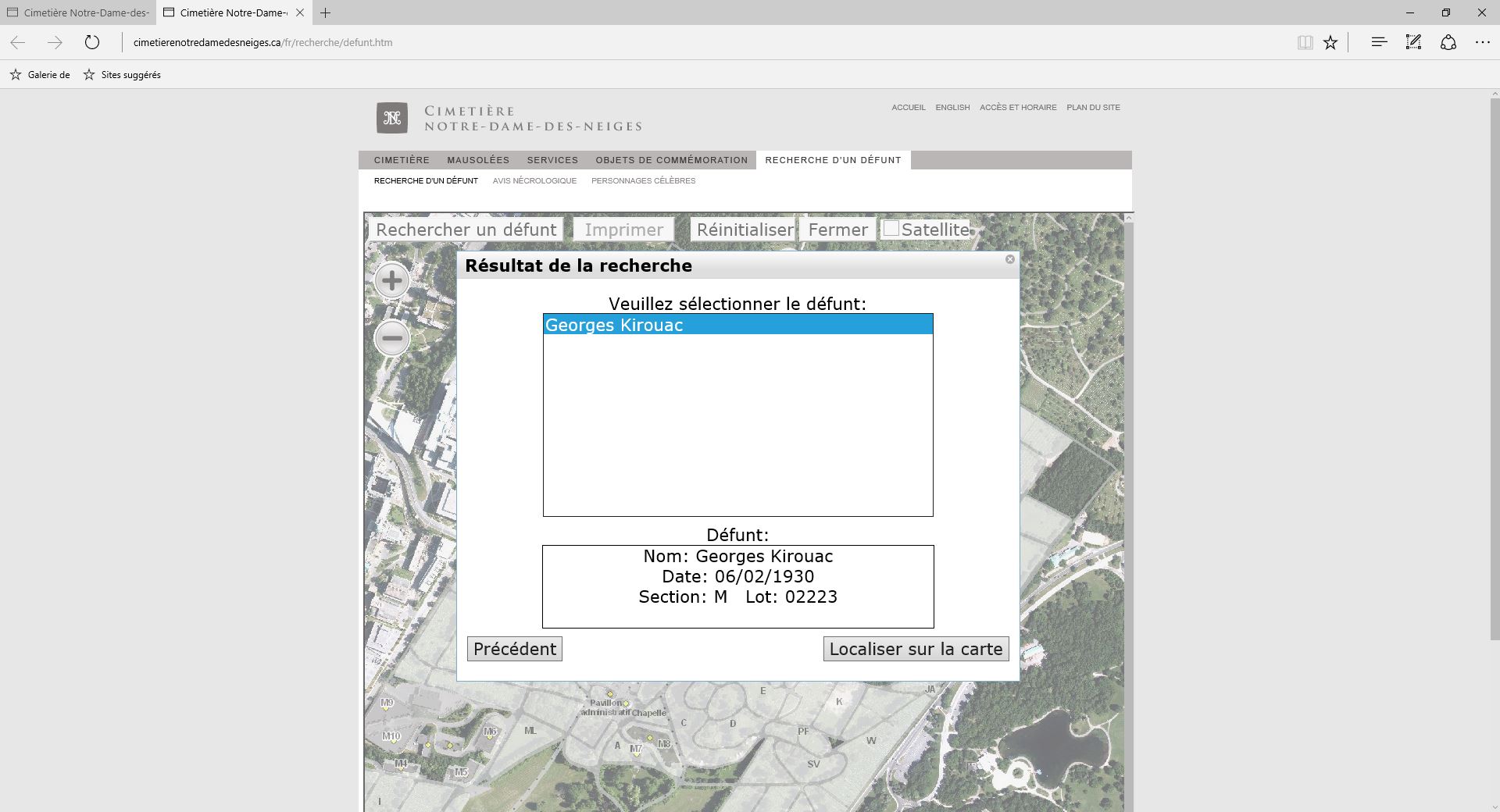Open the SERVICES menu
This screenshot has height=812, width=1500.
[x=552, y=160]
